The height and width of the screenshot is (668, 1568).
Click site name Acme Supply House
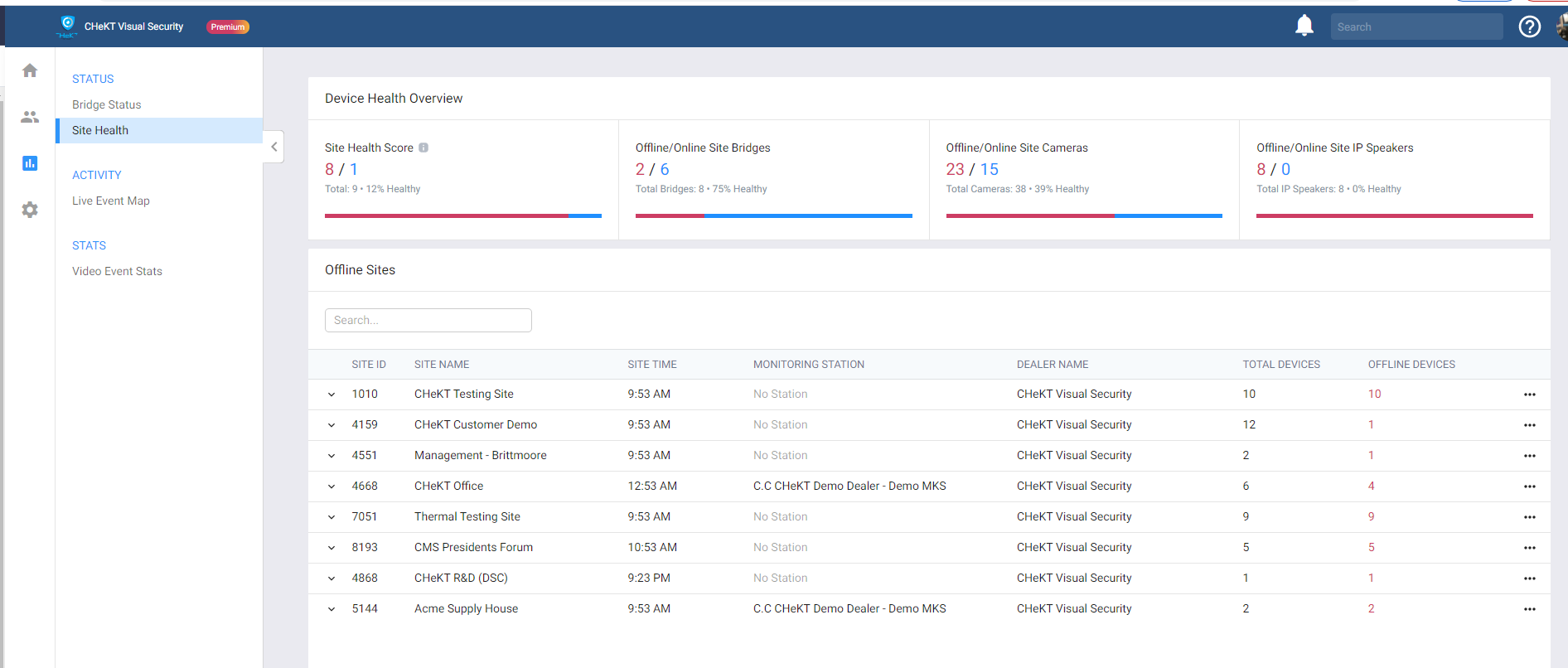coord(466,609)
